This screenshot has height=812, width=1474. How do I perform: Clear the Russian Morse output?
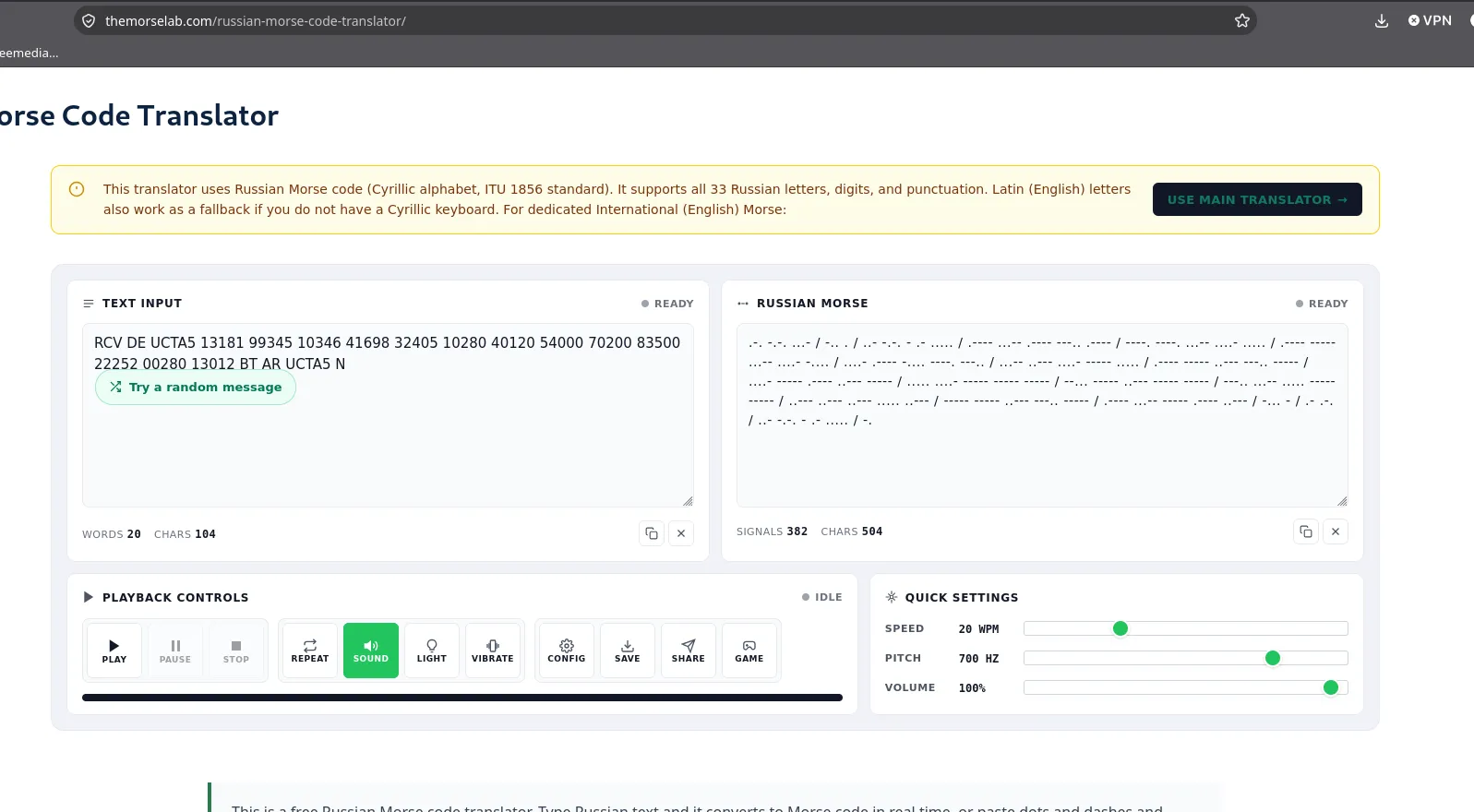pyautogui.click(x=1336, y=531)
